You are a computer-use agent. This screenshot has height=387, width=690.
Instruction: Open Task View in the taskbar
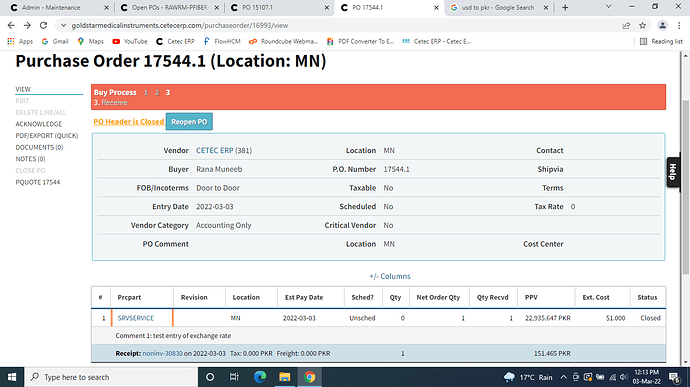(x=234, y=377)
